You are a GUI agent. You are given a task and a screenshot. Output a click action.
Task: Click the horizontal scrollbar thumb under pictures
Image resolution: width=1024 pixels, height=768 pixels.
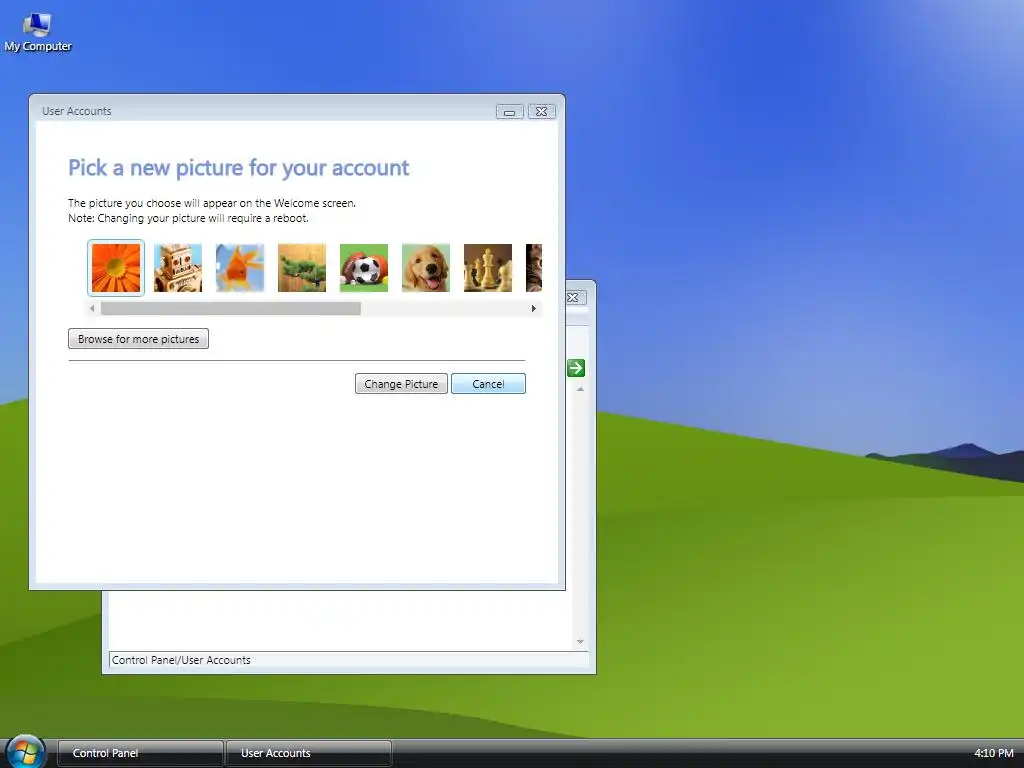click(x=231, y=308)
